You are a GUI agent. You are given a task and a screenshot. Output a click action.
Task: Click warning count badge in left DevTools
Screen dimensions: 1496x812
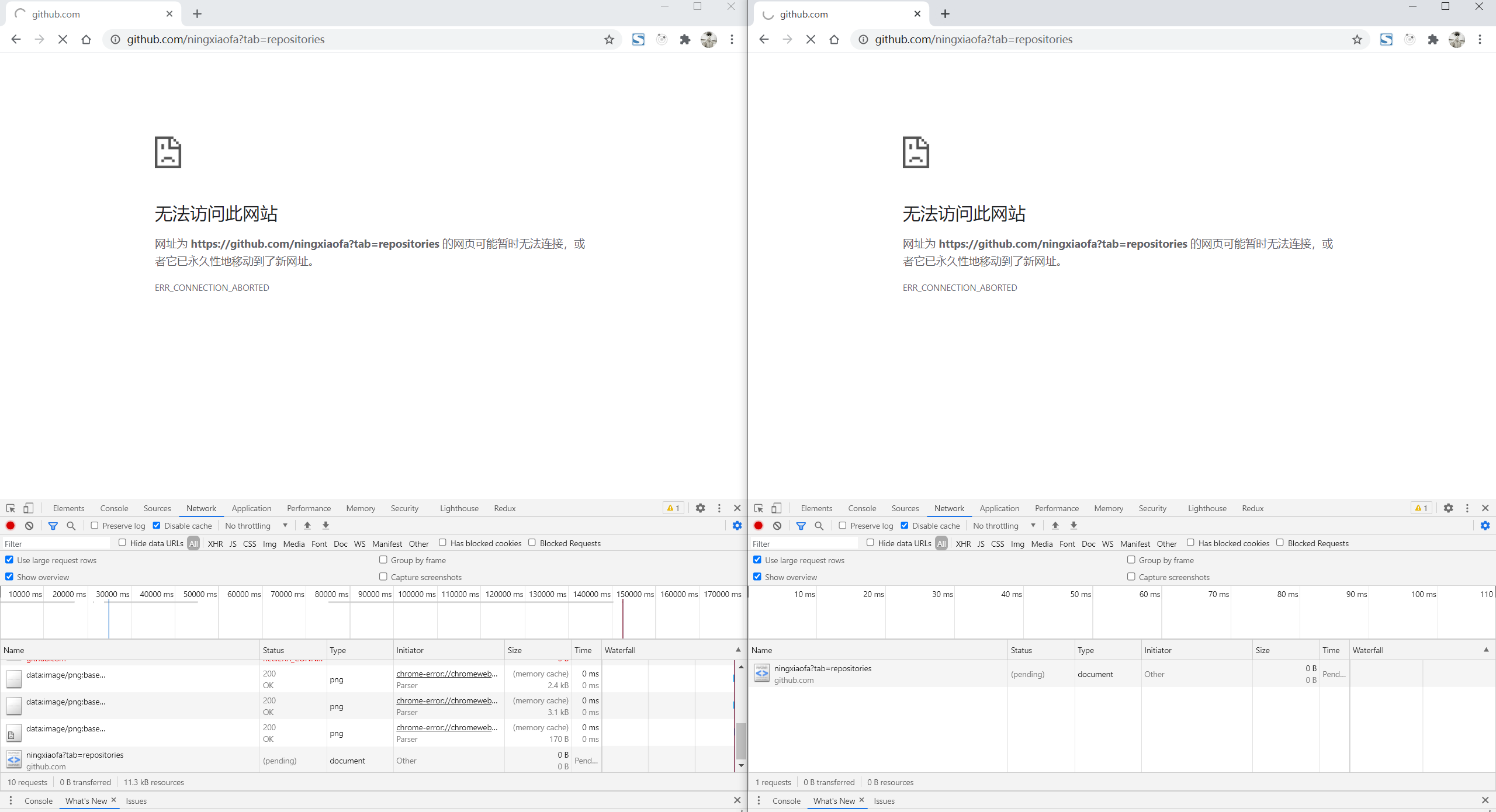point(673,508)
